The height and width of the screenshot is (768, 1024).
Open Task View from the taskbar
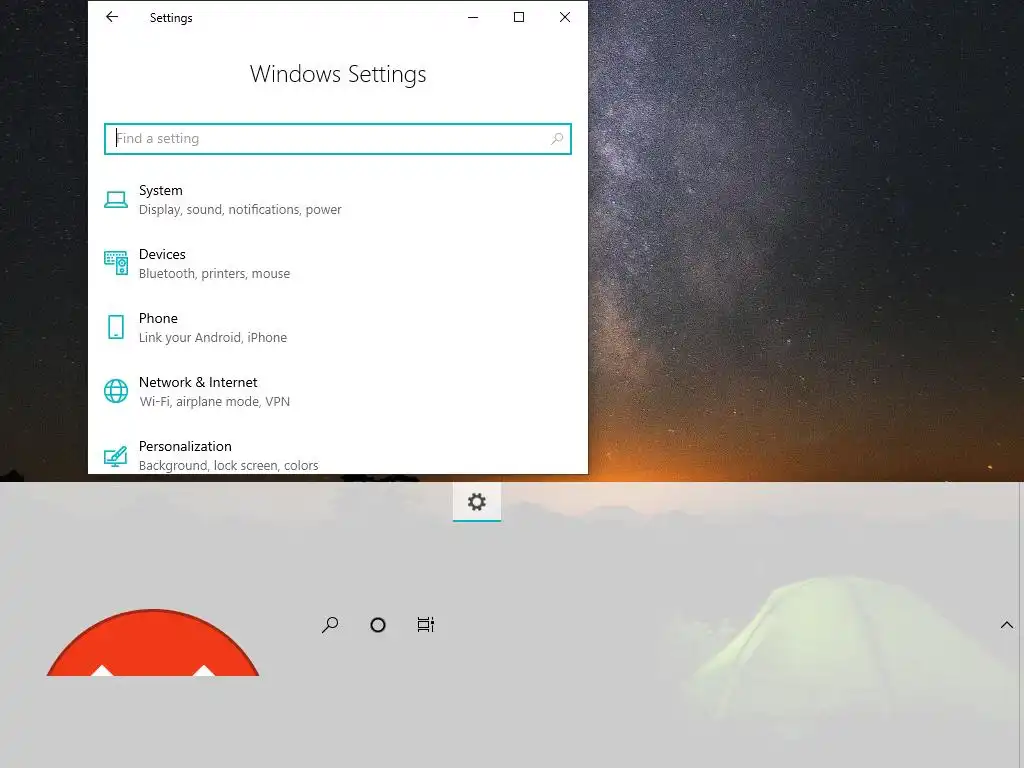click(426, 625)
